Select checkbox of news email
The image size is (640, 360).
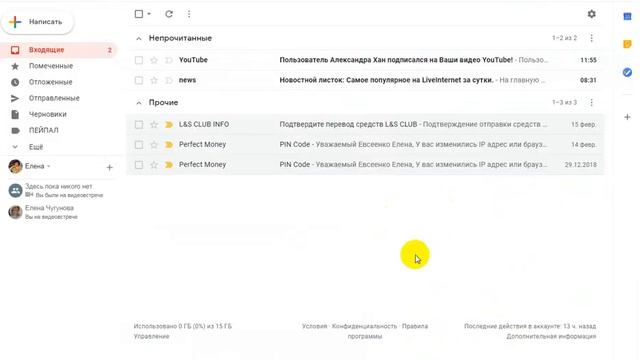click(x=139, y=80)
